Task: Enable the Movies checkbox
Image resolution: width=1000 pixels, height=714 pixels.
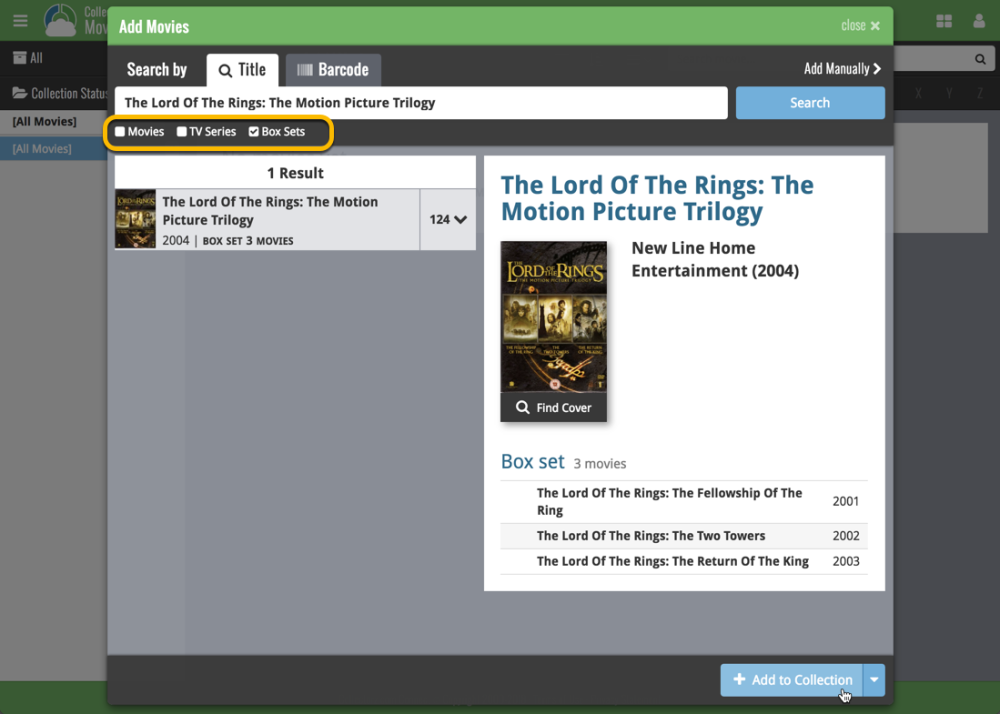Action: pos(120,132)
